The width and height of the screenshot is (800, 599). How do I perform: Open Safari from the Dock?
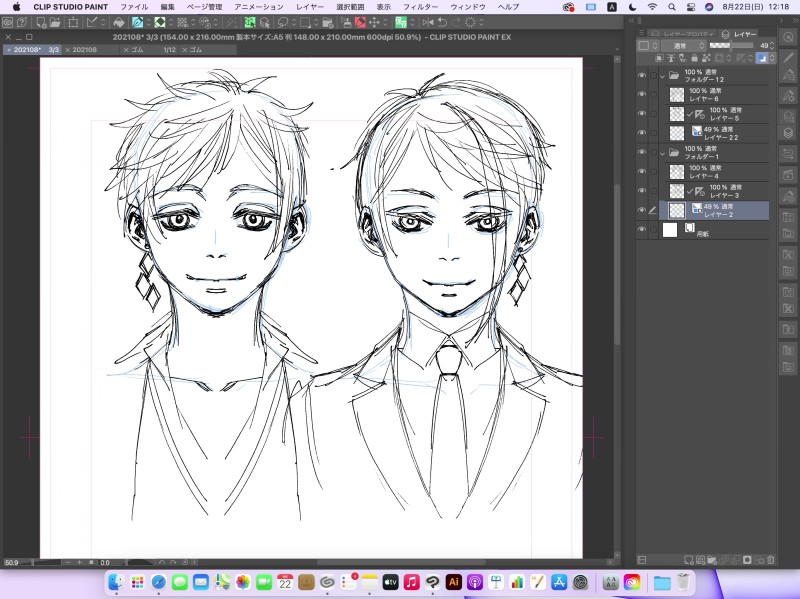click(x=159, y=582)
